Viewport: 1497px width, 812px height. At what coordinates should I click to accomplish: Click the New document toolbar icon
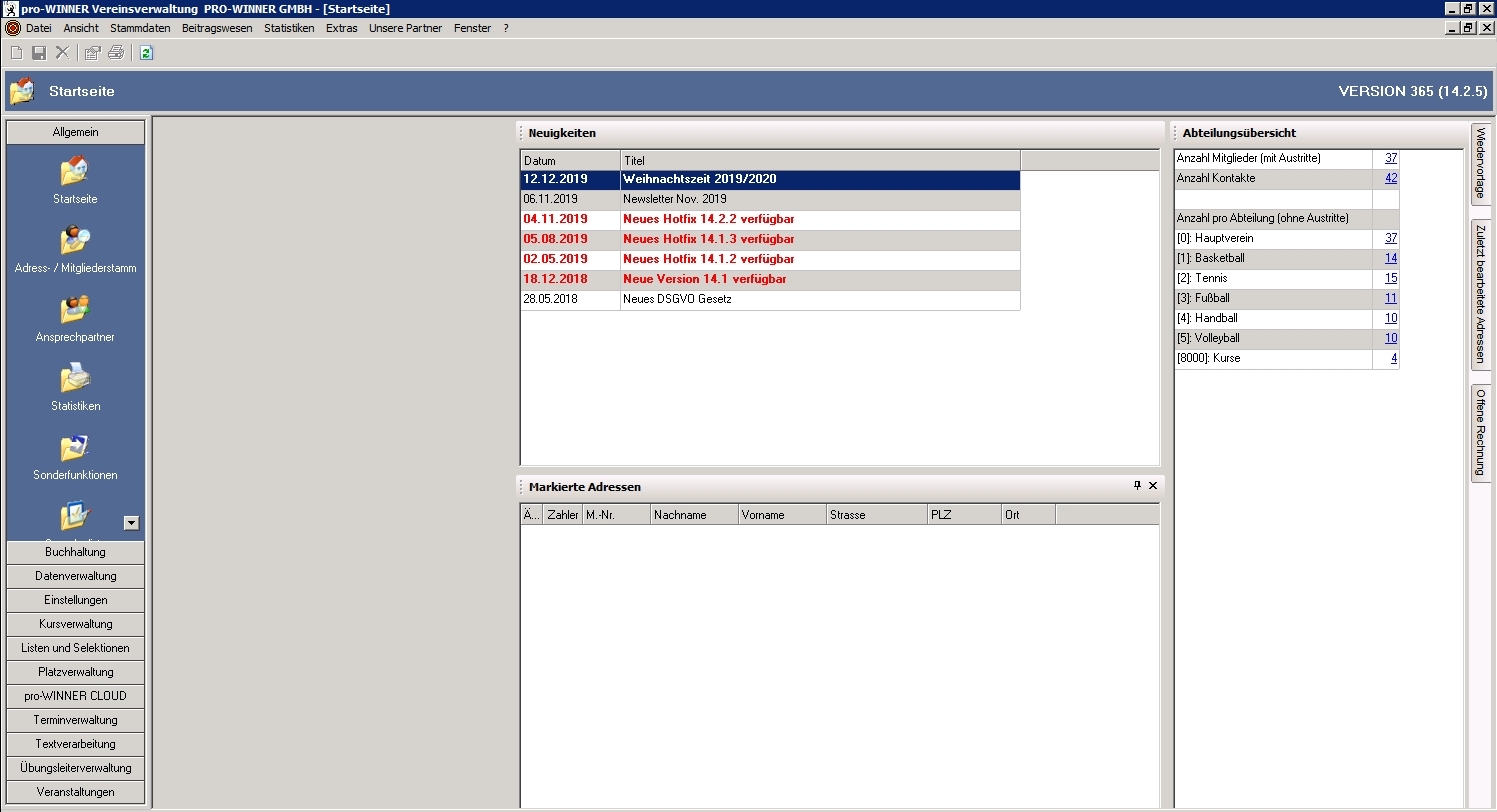coord(16,53)
